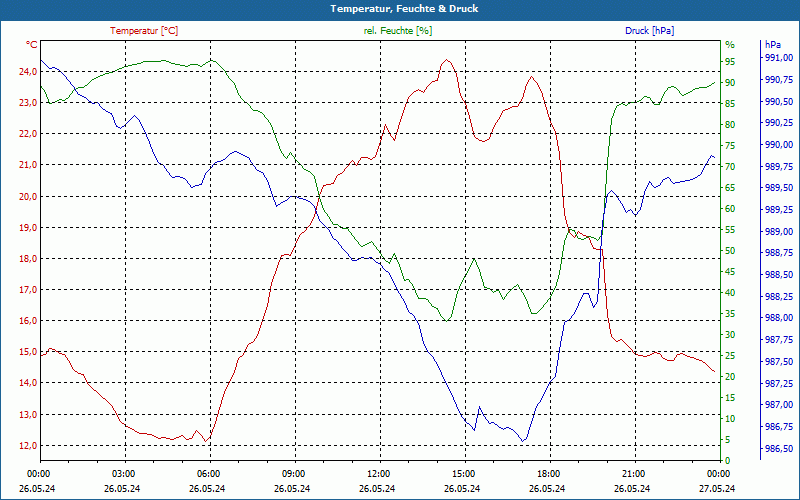Click the 03:00 time axis label
800x500 pixels.
pos(122,474)
